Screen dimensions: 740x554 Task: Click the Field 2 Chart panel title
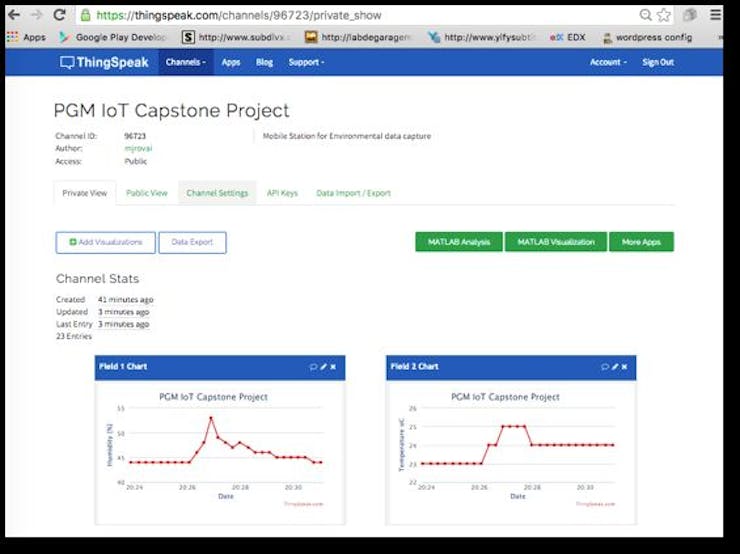(x=414, y=367)
